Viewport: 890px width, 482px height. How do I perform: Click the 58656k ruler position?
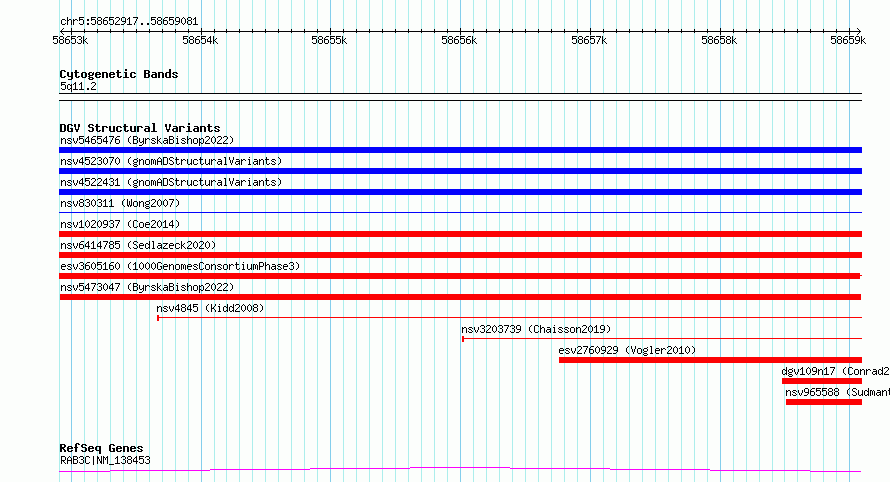(459, 40)
